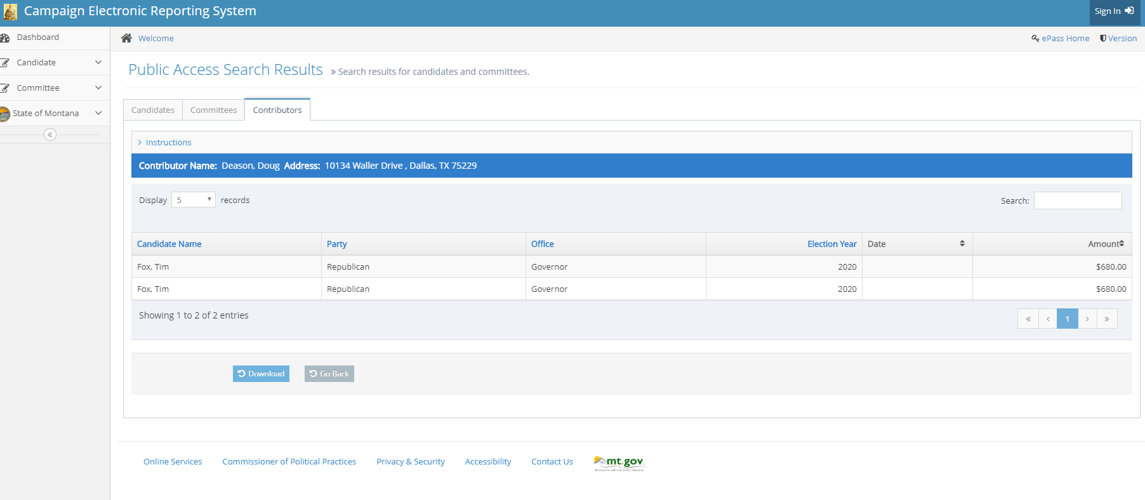
Task: Expand the Instructions section
Action: click(x=167, y=142)
